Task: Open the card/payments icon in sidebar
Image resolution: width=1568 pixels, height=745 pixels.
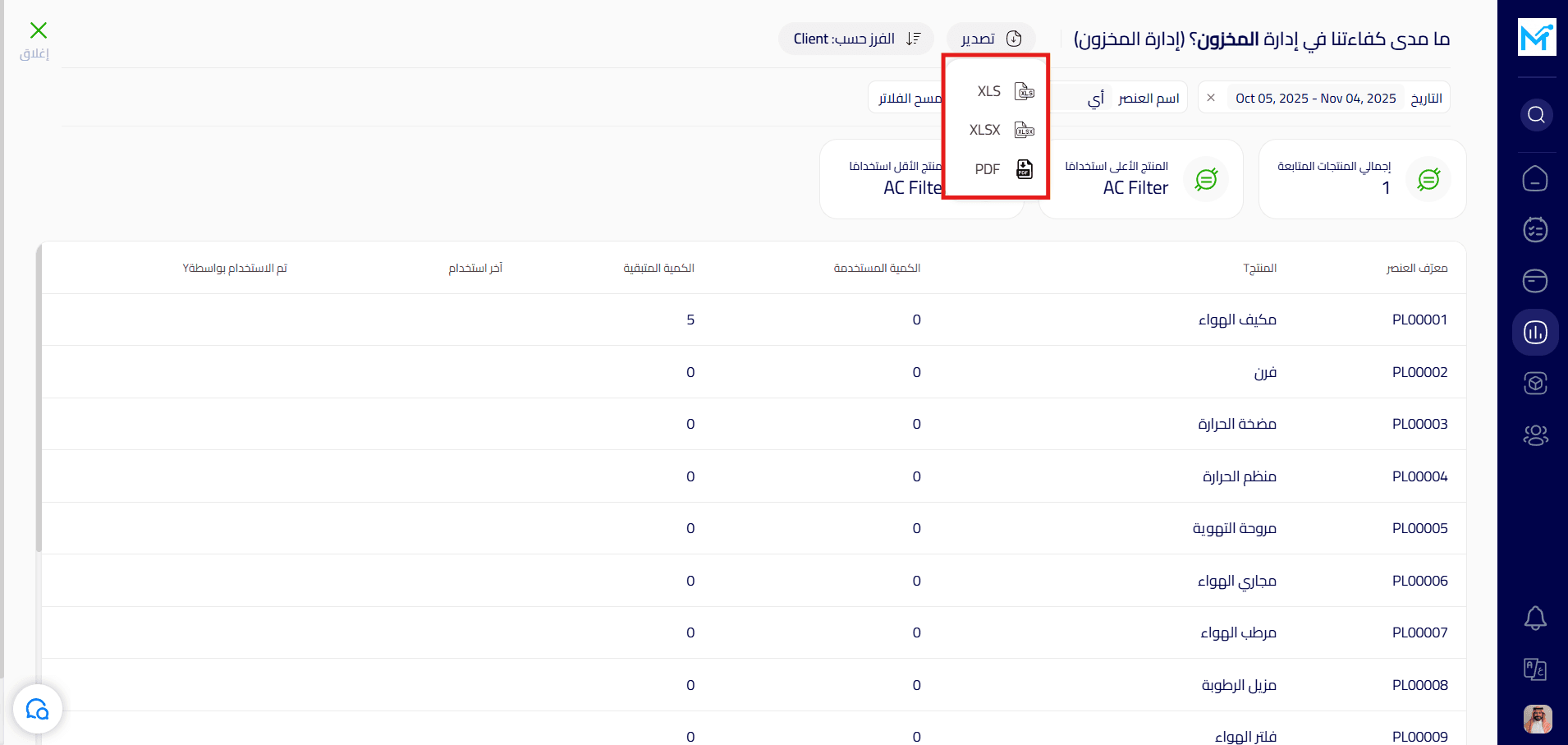Action: tap(1535, 281)
